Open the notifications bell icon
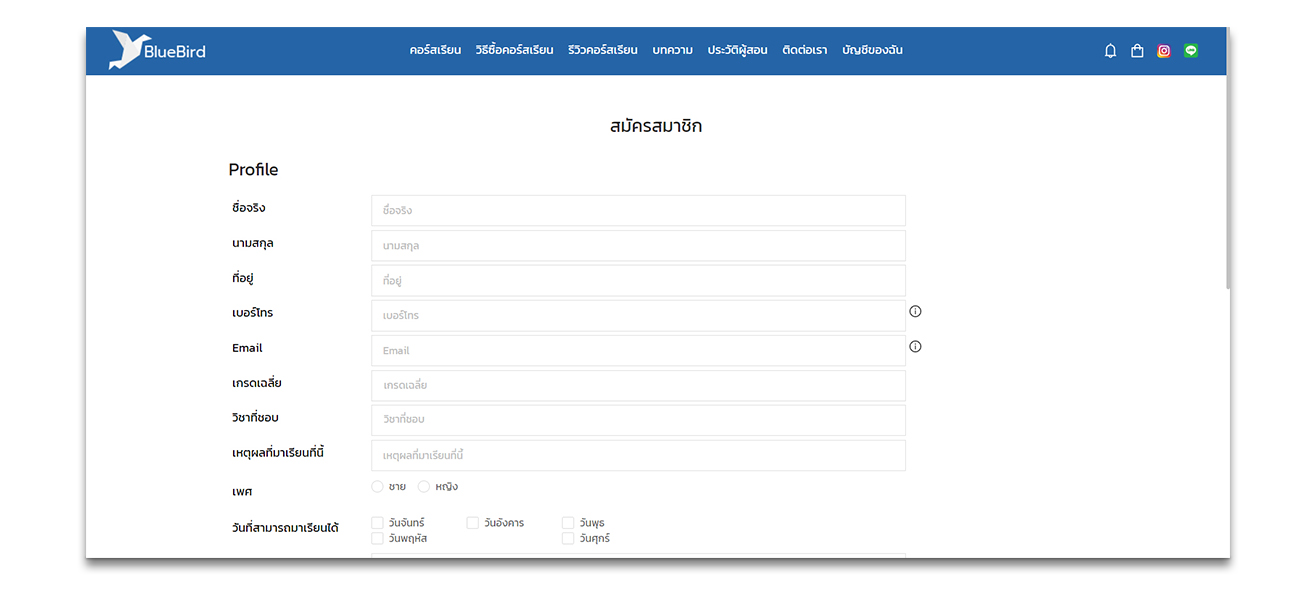 click(1110, 51)
